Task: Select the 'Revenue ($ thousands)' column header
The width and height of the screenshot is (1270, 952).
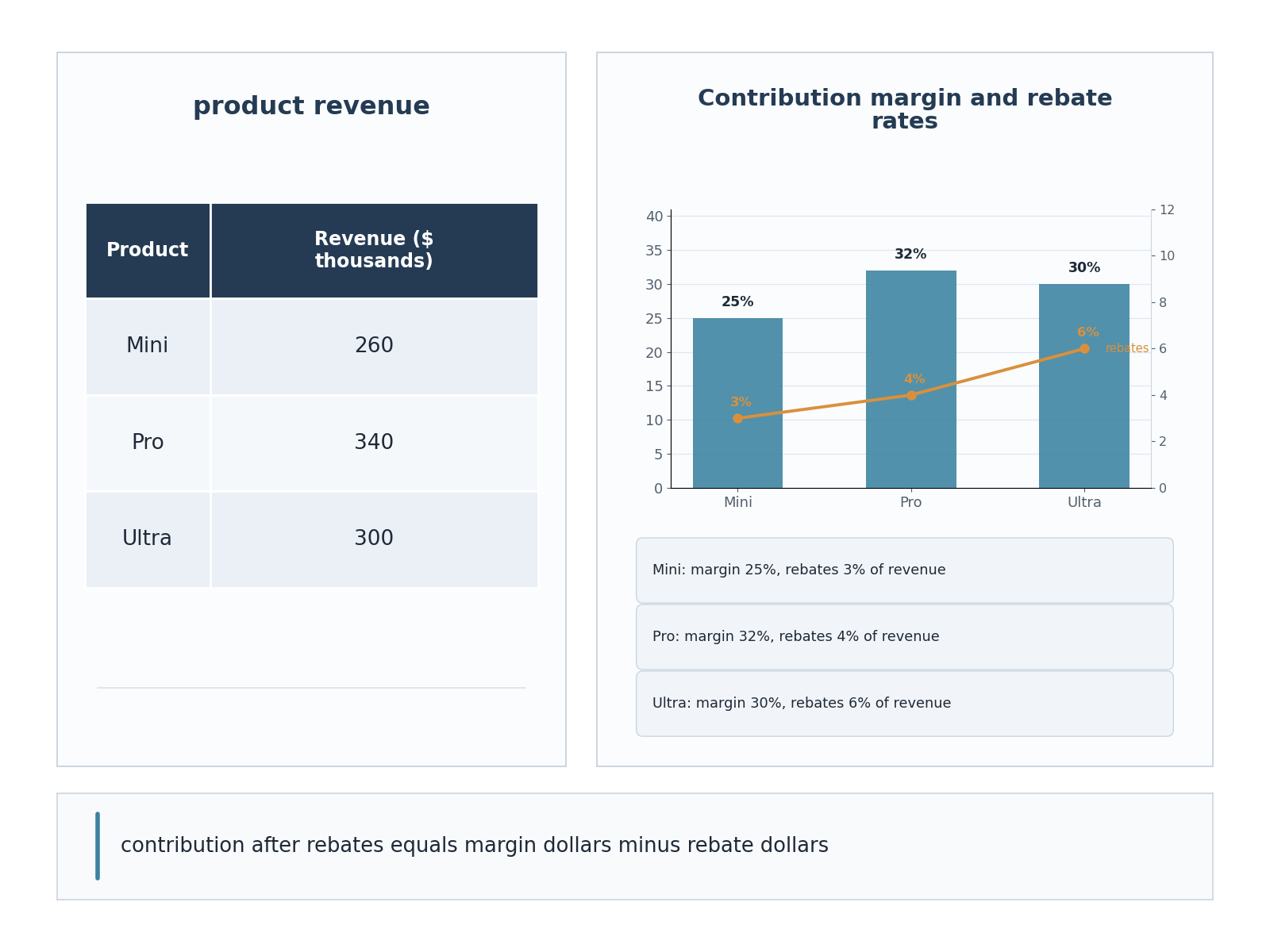Action: pyautogui.click(x=374, y=251)
